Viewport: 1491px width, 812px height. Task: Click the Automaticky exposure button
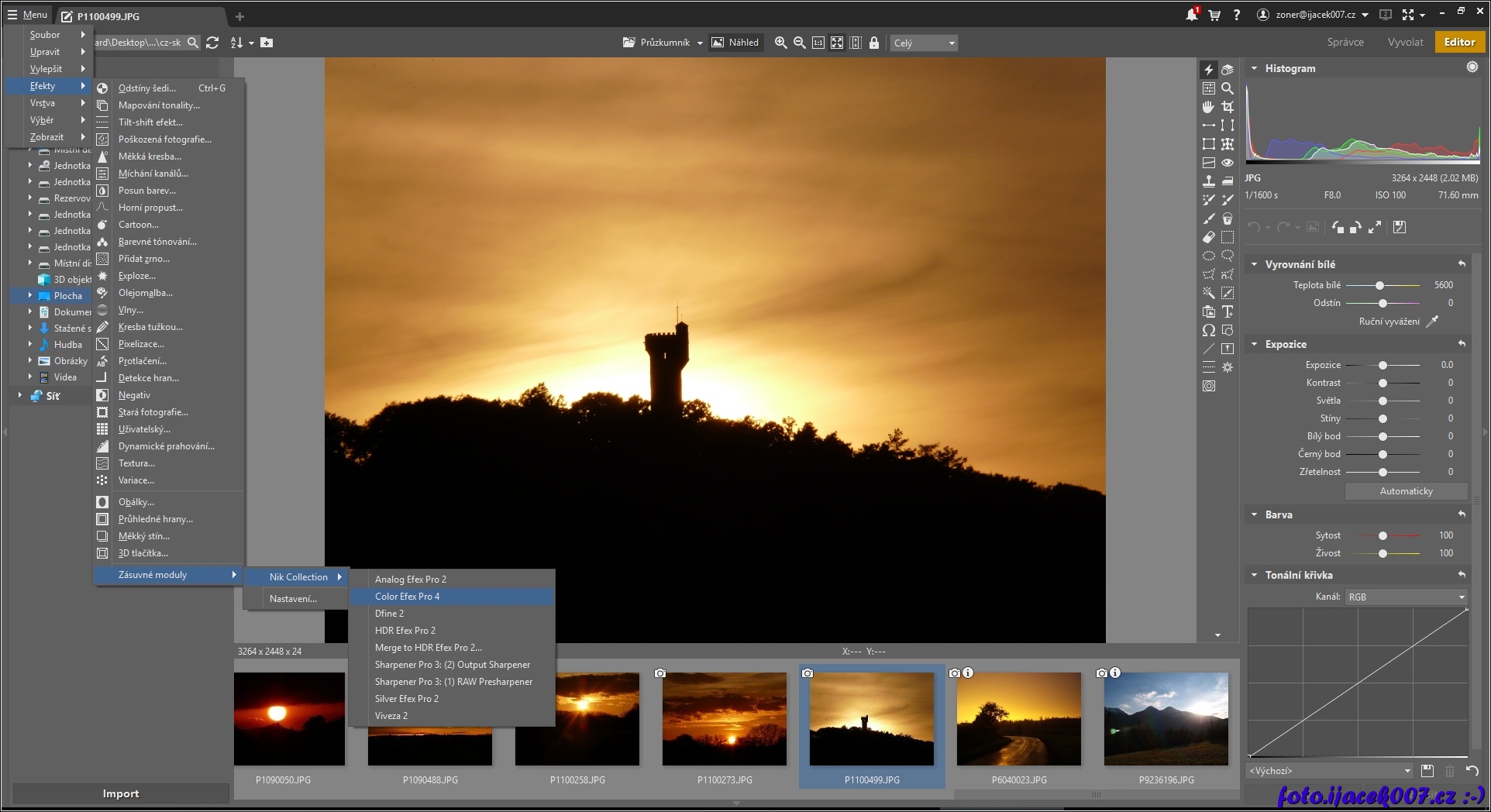pos(1406,491)
